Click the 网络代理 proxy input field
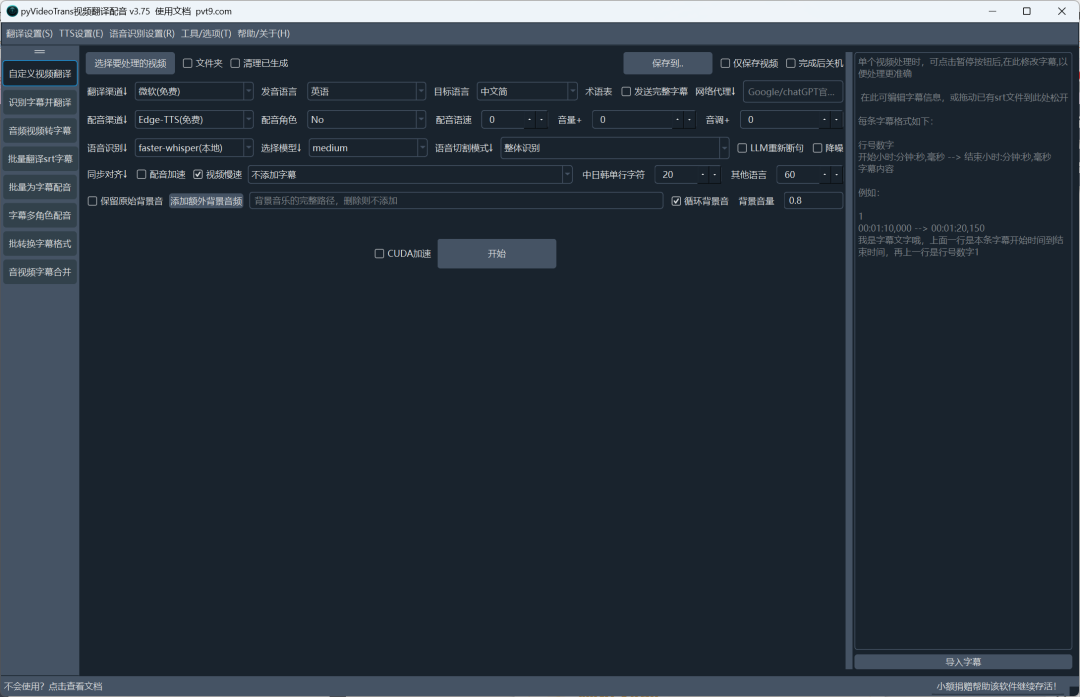1080x697 pixels. click(x=792, y=92)
